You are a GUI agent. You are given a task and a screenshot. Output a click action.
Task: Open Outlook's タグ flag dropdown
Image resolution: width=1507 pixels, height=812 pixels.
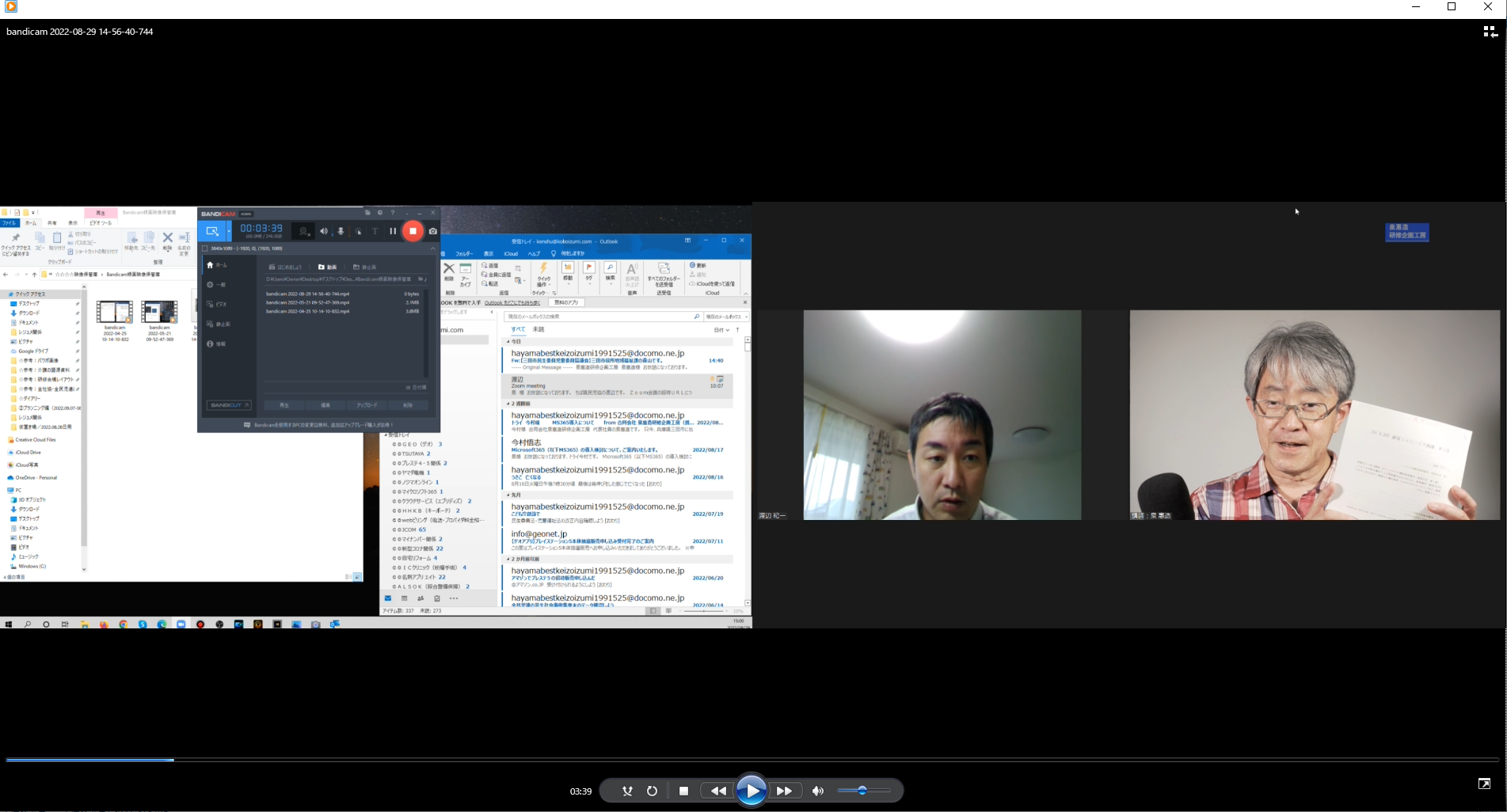(588, 272)
